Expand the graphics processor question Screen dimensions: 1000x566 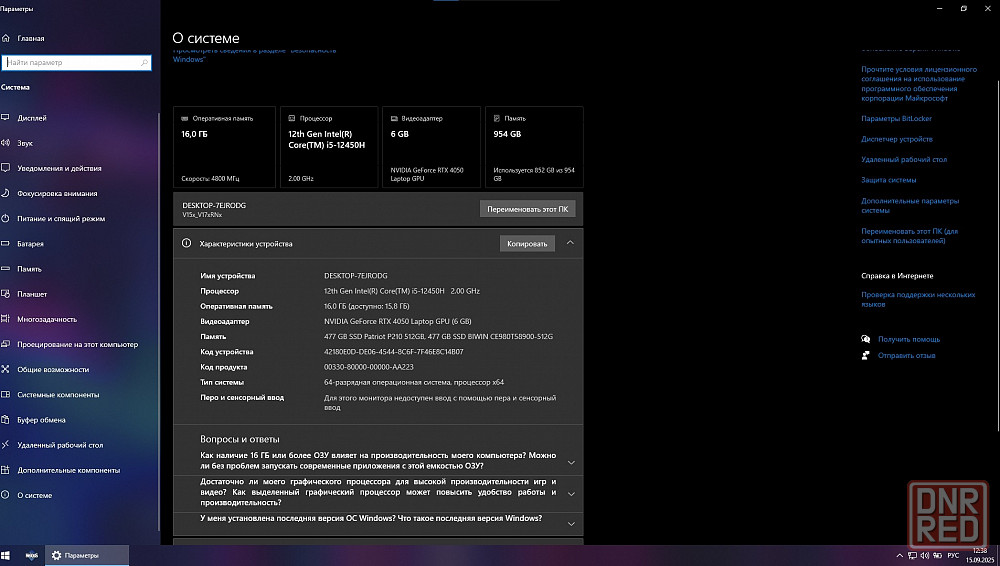point(571,493)
